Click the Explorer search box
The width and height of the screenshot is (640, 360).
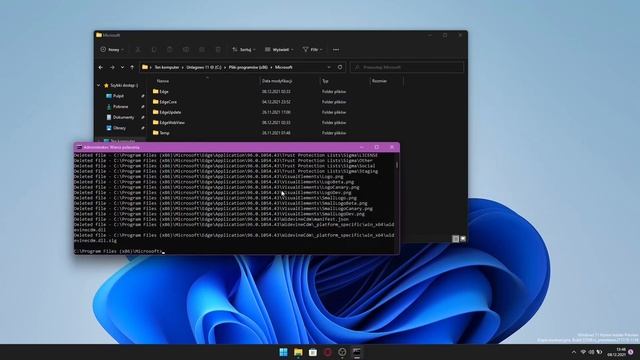point(407,67)
